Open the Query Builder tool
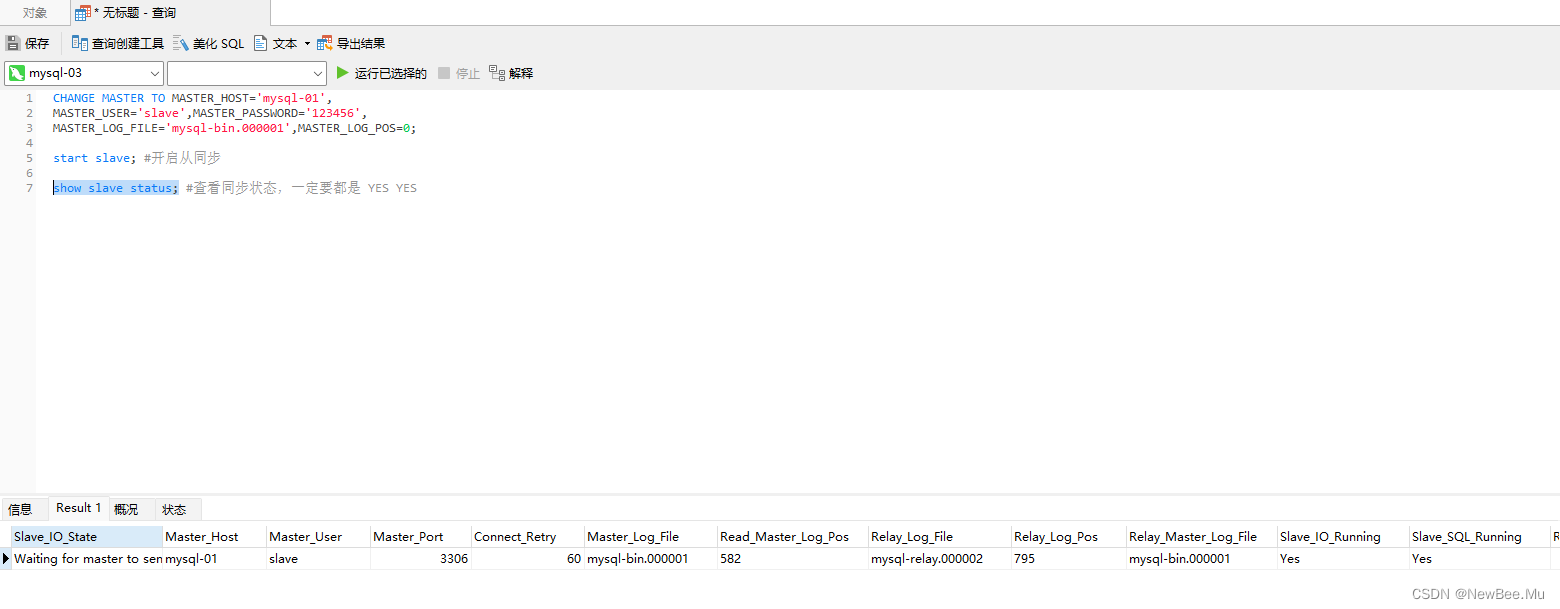The image size is (1560, 609). click(x=117, y=43)
